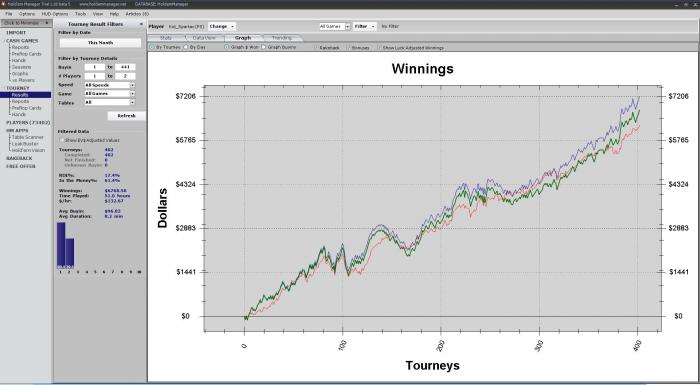700x385 pixels.
Task: Click the This Month date filter button
Action: [100, 43]
